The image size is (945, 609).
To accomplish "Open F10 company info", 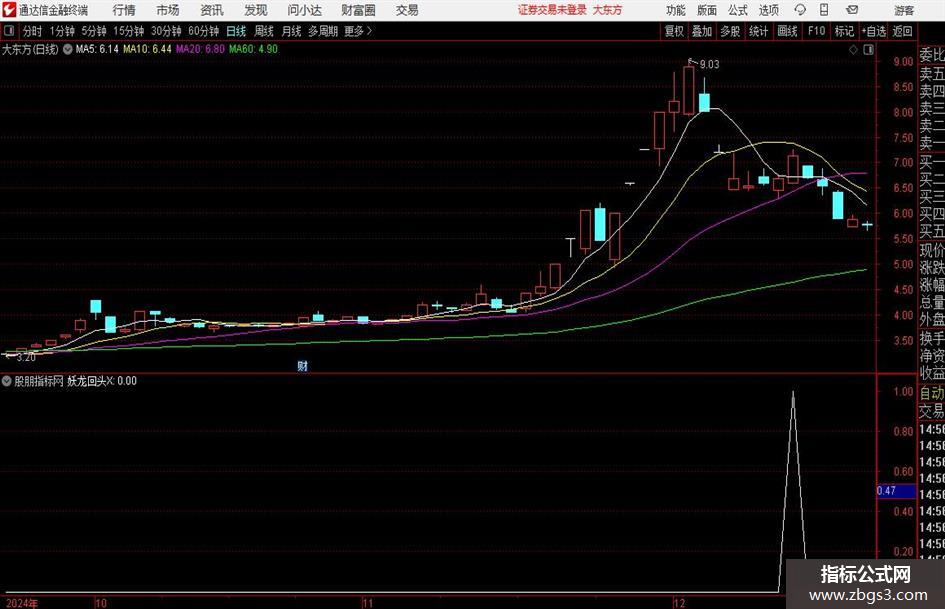I will pos(816,31).
